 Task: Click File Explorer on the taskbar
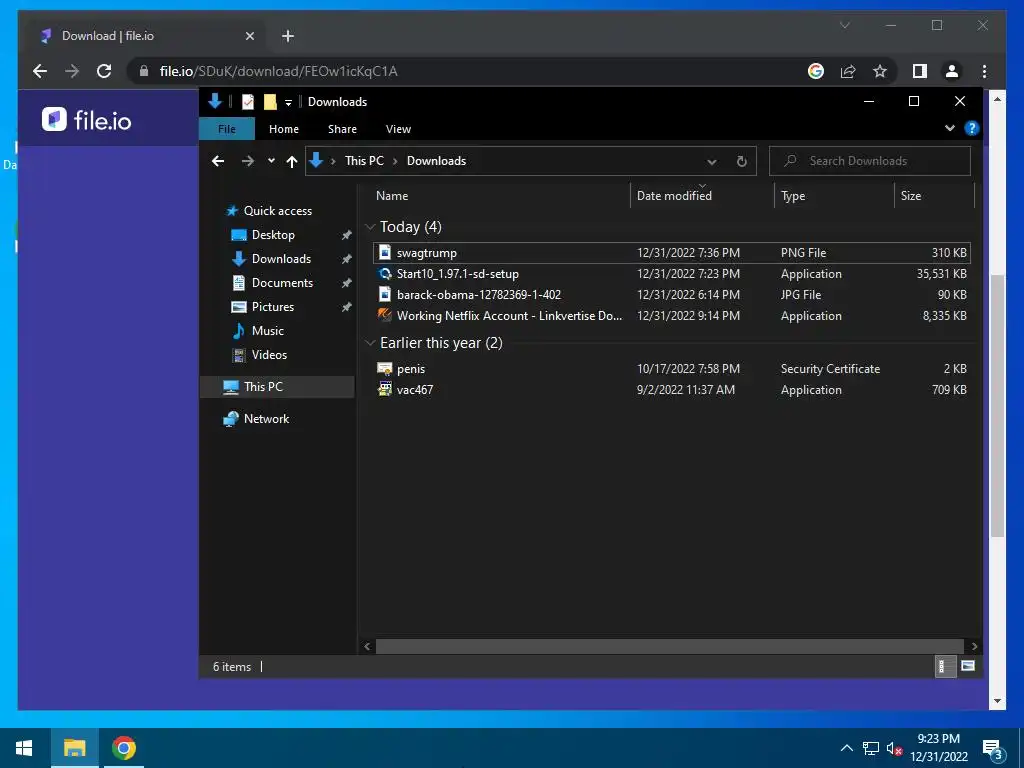(74, 748)
